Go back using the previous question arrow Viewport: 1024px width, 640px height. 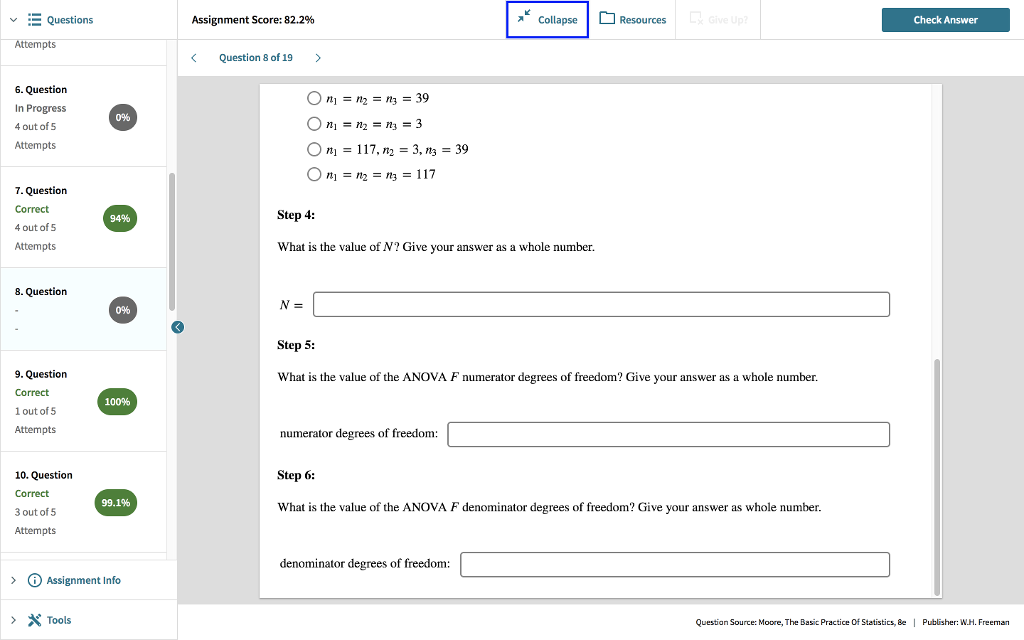click(194, 57)
